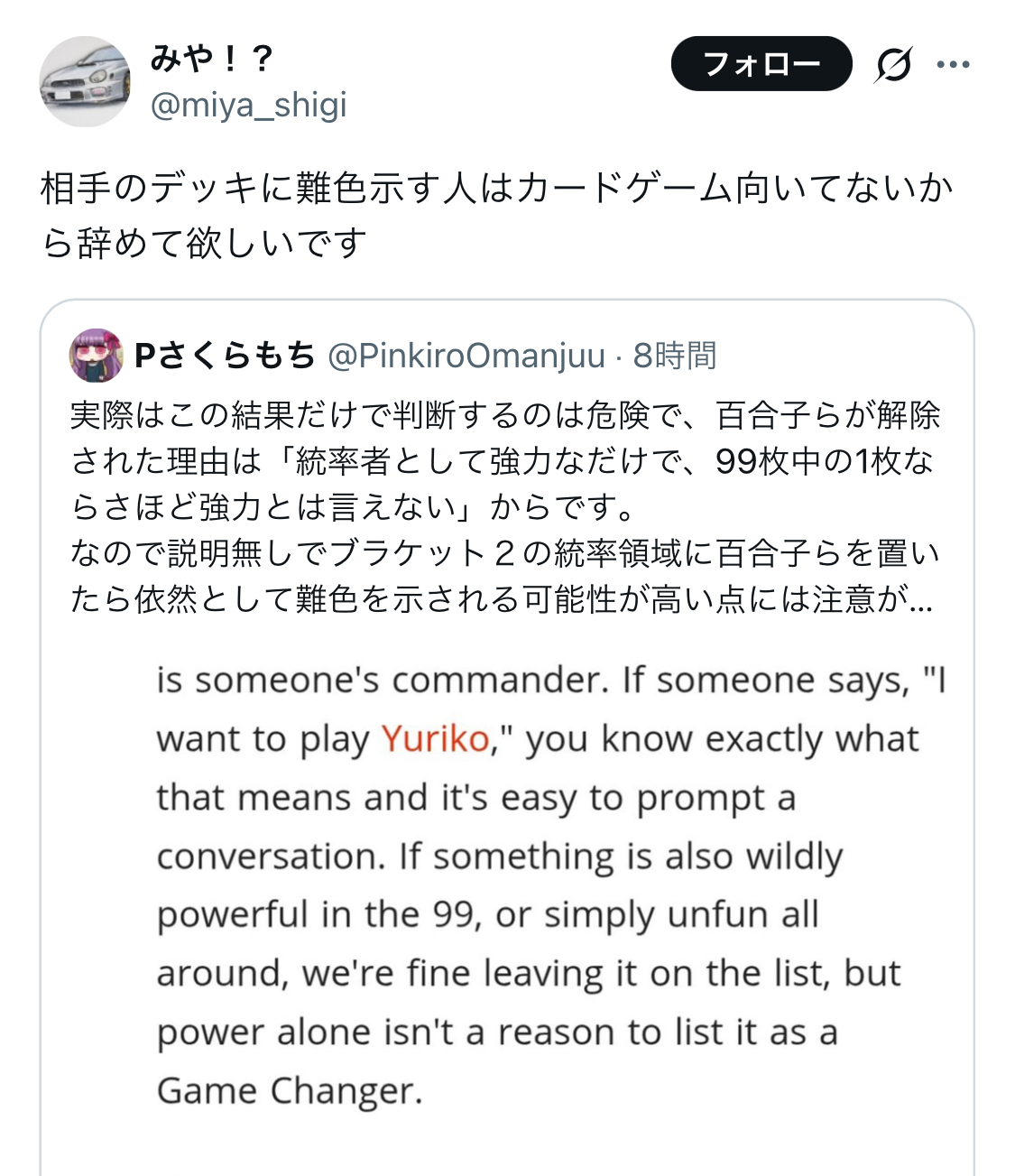Open the @miya_shigi handle link
The height and width of the screenshot is (1176, 1015).
coord(248,106)
